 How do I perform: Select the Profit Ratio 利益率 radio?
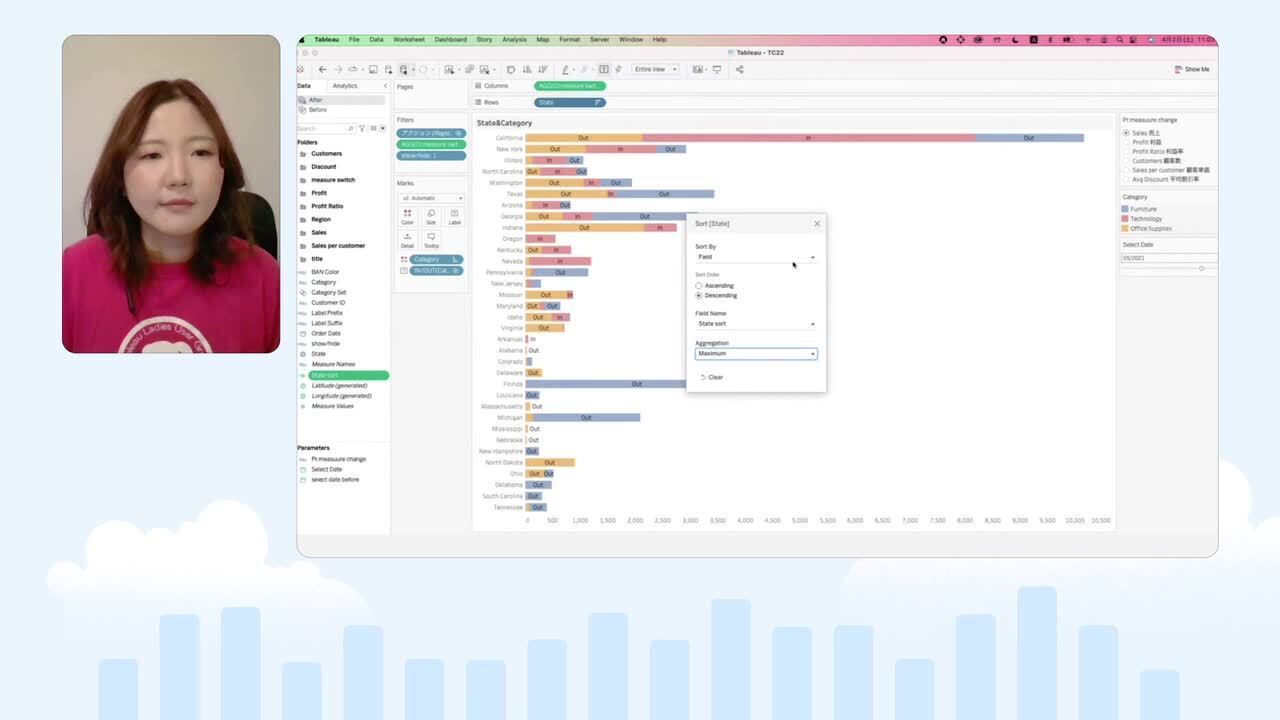[x=1126, y=151]
